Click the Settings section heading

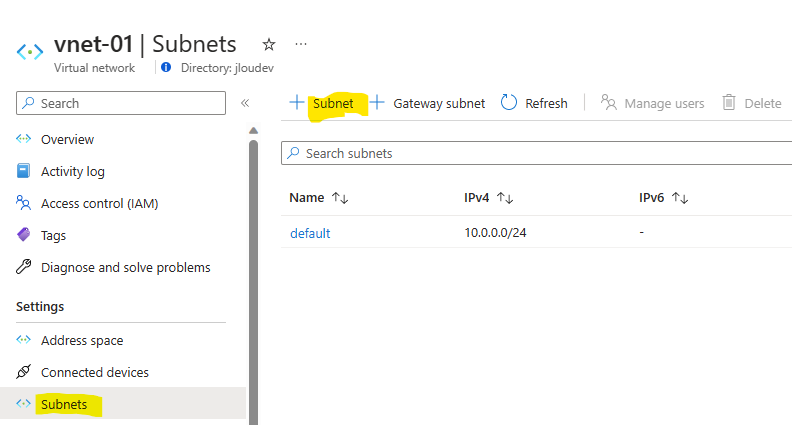pos(40,307)
